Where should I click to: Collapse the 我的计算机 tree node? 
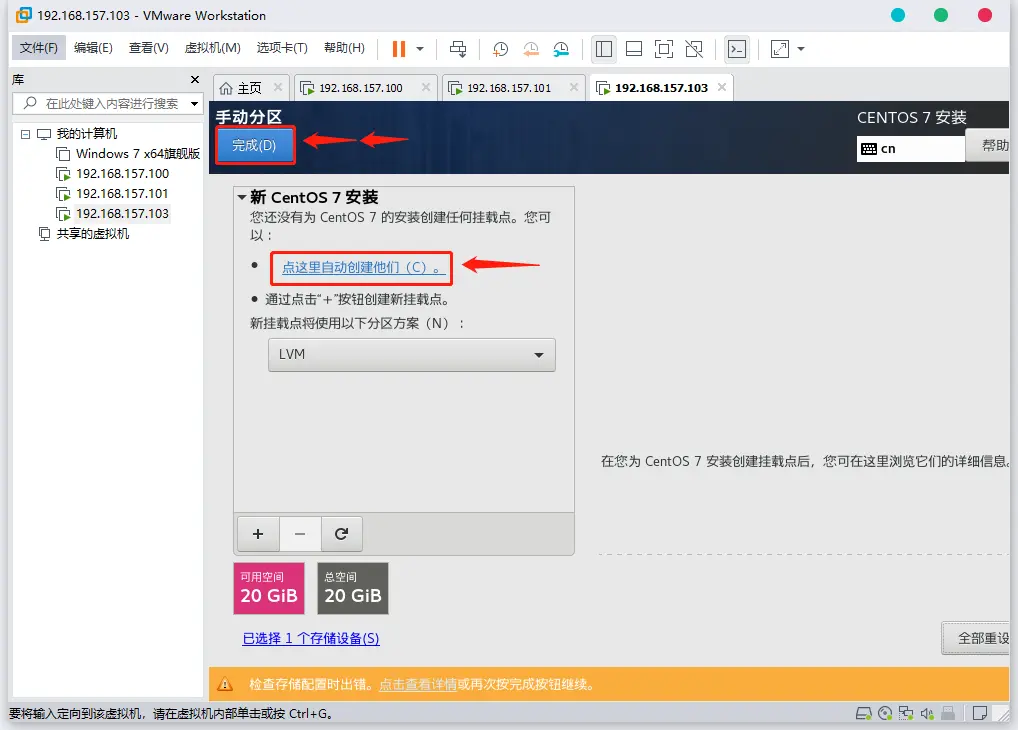[x=25, y=134]
